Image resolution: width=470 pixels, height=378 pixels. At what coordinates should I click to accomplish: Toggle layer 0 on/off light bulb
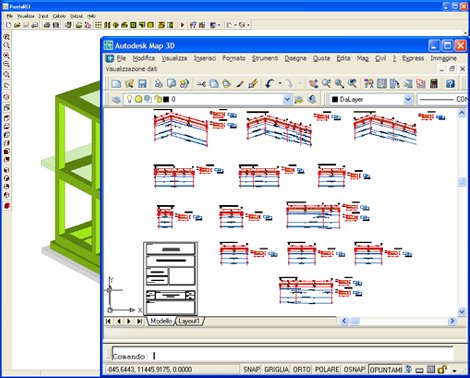tap(130, 99)
